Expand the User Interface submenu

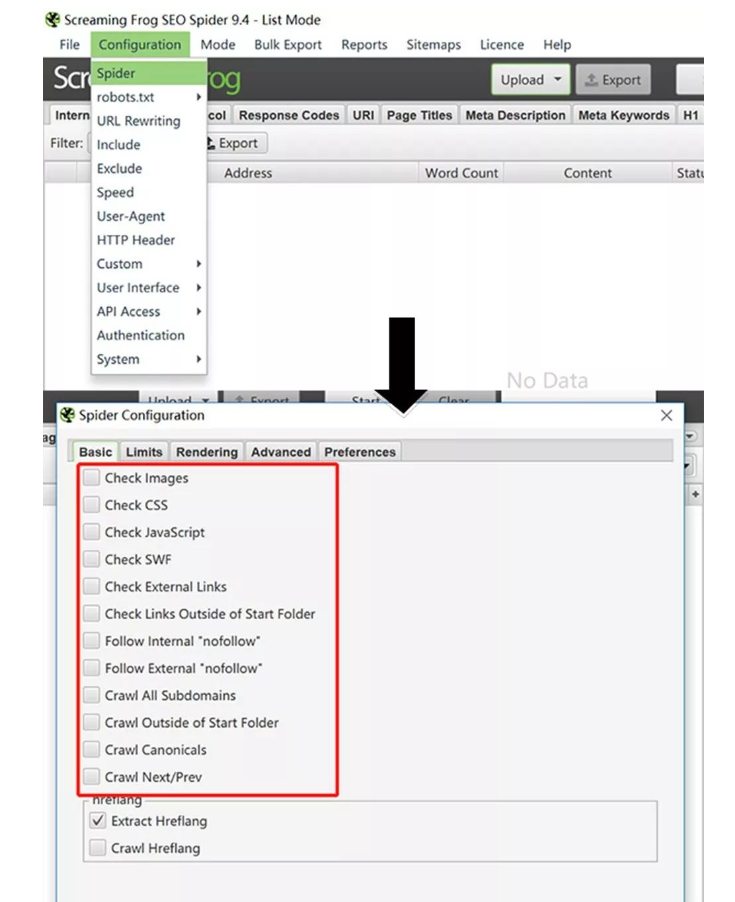(149, 288)
